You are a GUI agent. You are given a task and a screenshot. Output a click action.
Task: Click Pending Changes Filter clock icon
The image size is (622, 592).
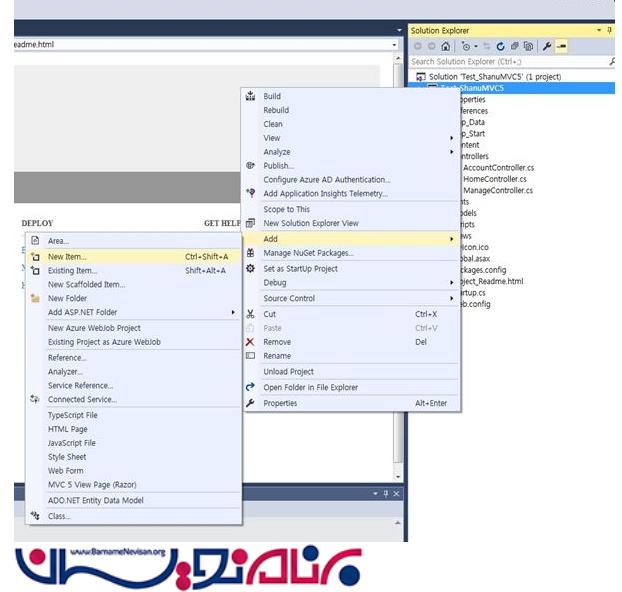point(466,47)
